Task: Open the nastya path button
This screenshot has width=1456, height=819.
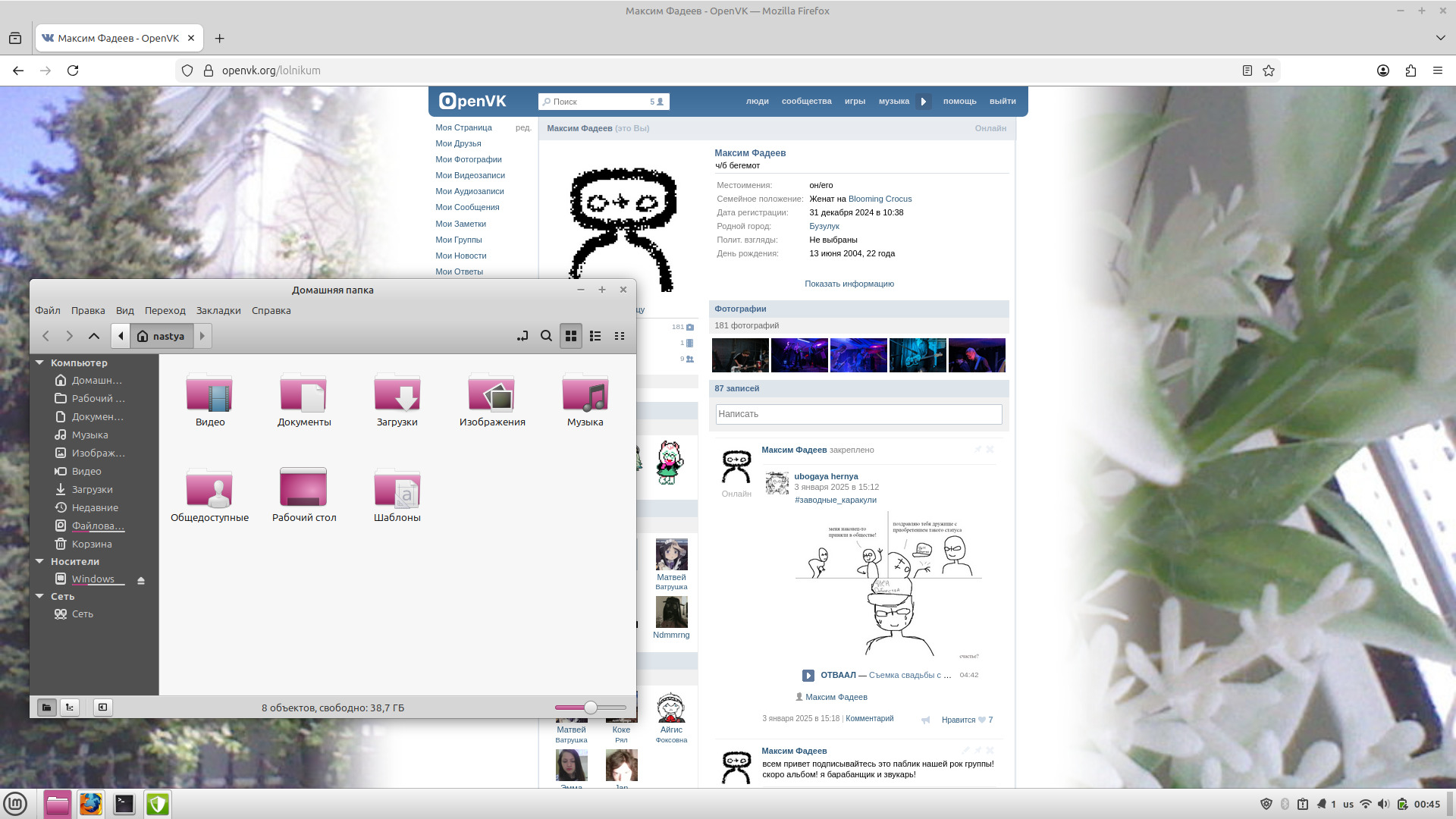Action: tap(162, 336)
